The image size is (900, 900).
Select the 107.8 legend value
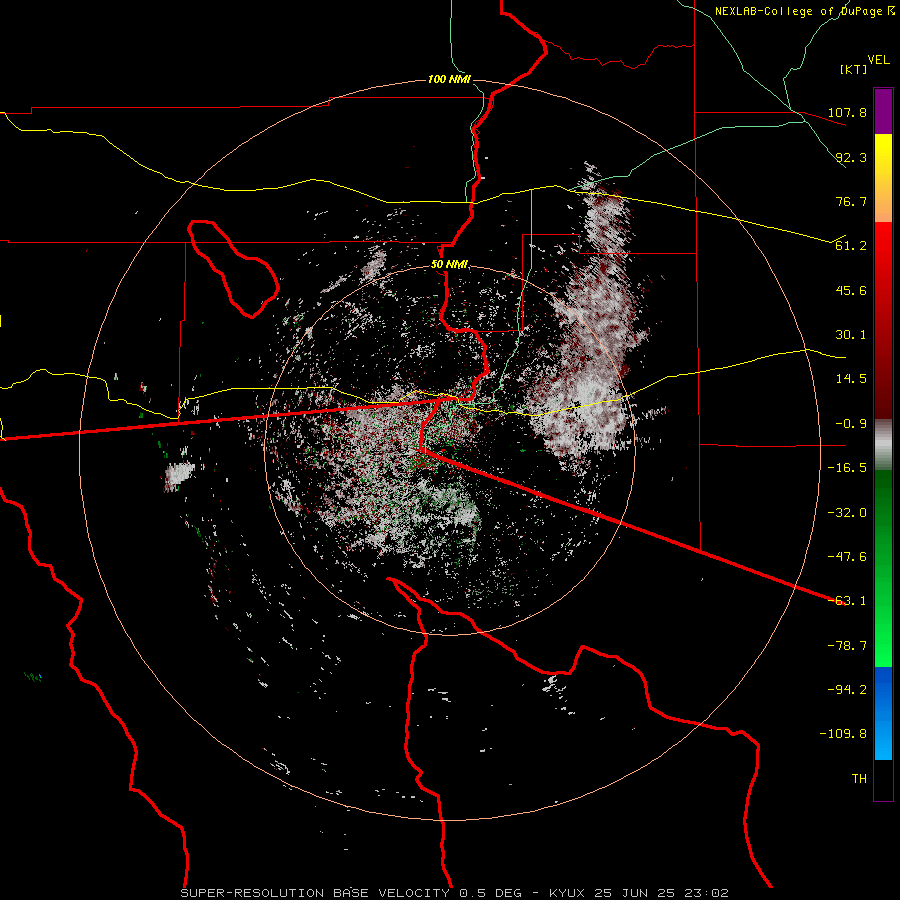pos(847,112)
